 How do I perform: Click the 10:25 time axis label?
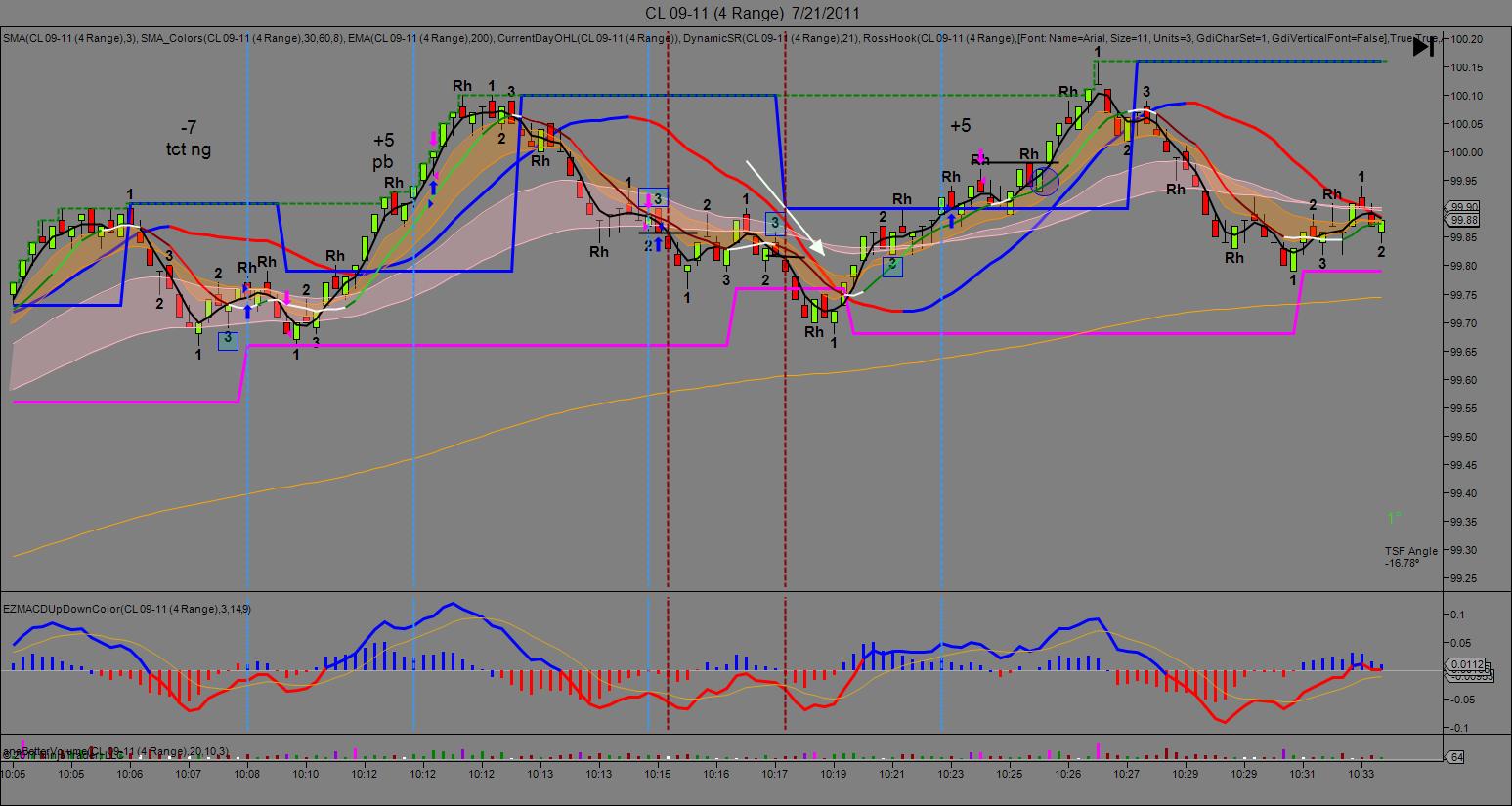pyautogui.click(x=1010, y=774)
